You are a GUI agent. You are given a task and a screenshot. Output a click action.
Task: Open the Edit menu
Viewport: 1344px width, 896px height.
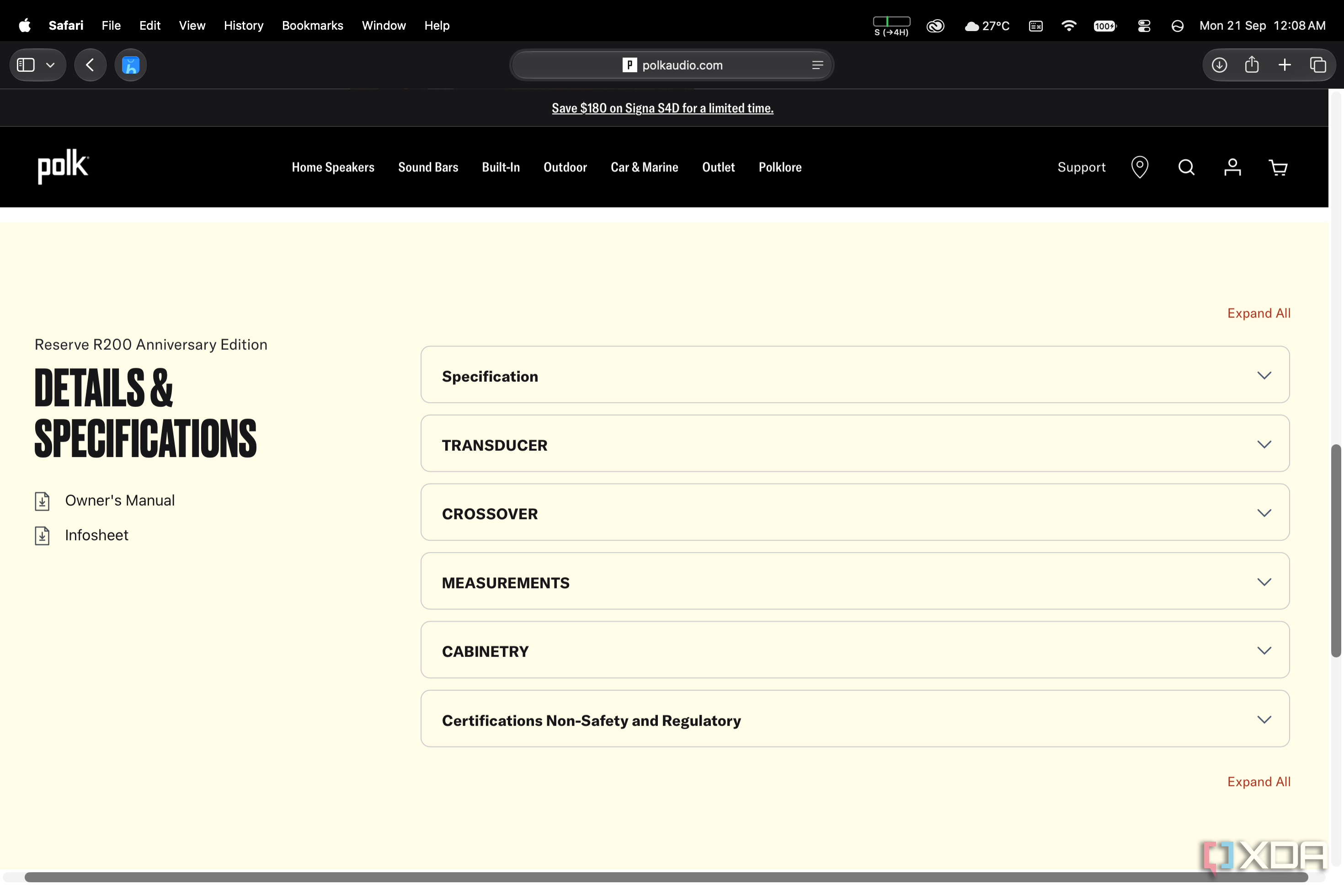[150, 25]
